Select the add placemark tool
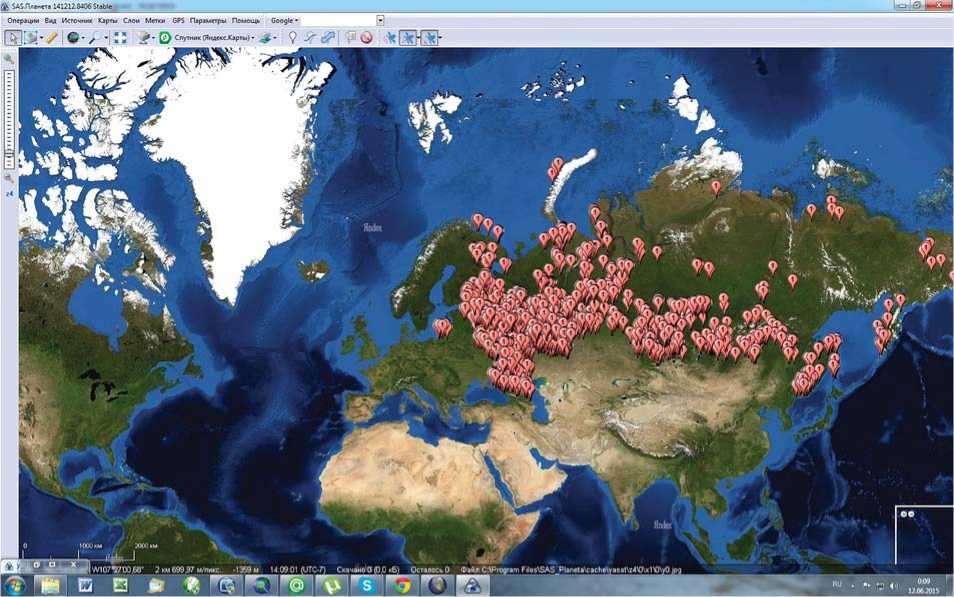 pyautogui.click(x=293, y=37)
